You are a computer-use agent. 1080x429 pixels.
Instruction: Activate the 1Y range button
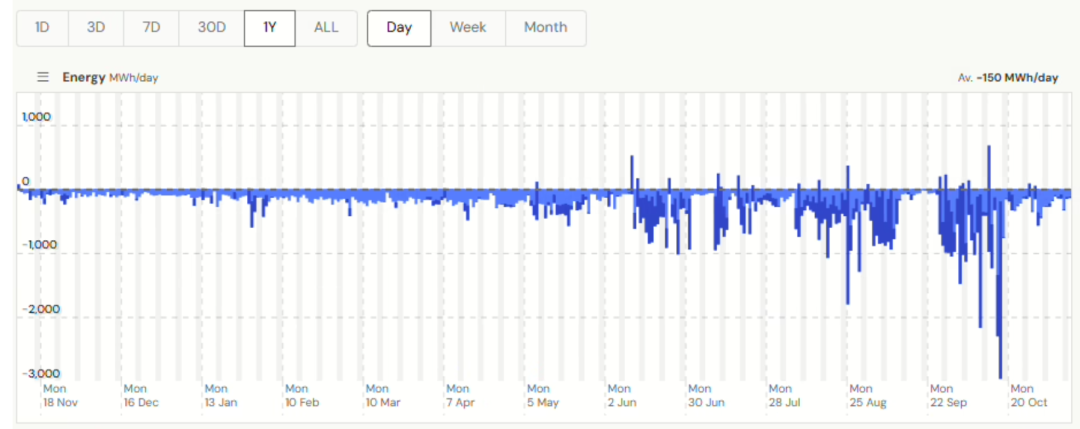pyautogui.click(x=269, y=28)
